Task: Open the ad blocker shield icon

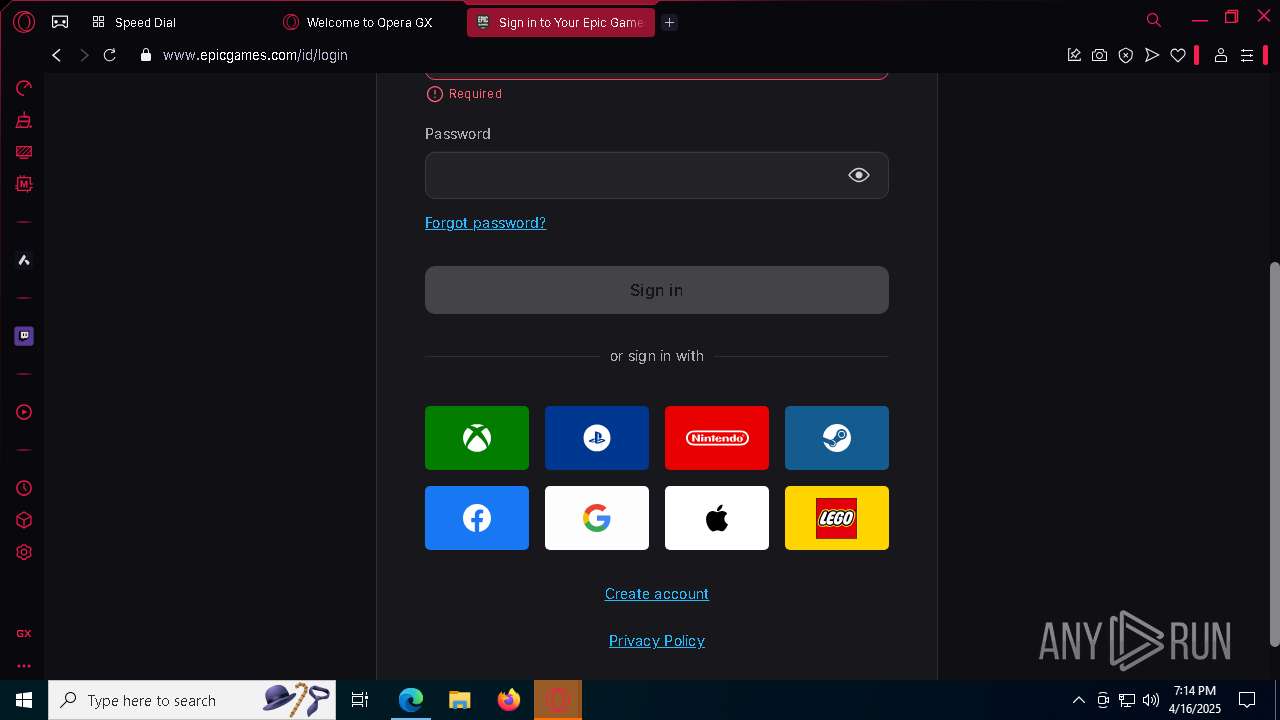Action: 1126,55
